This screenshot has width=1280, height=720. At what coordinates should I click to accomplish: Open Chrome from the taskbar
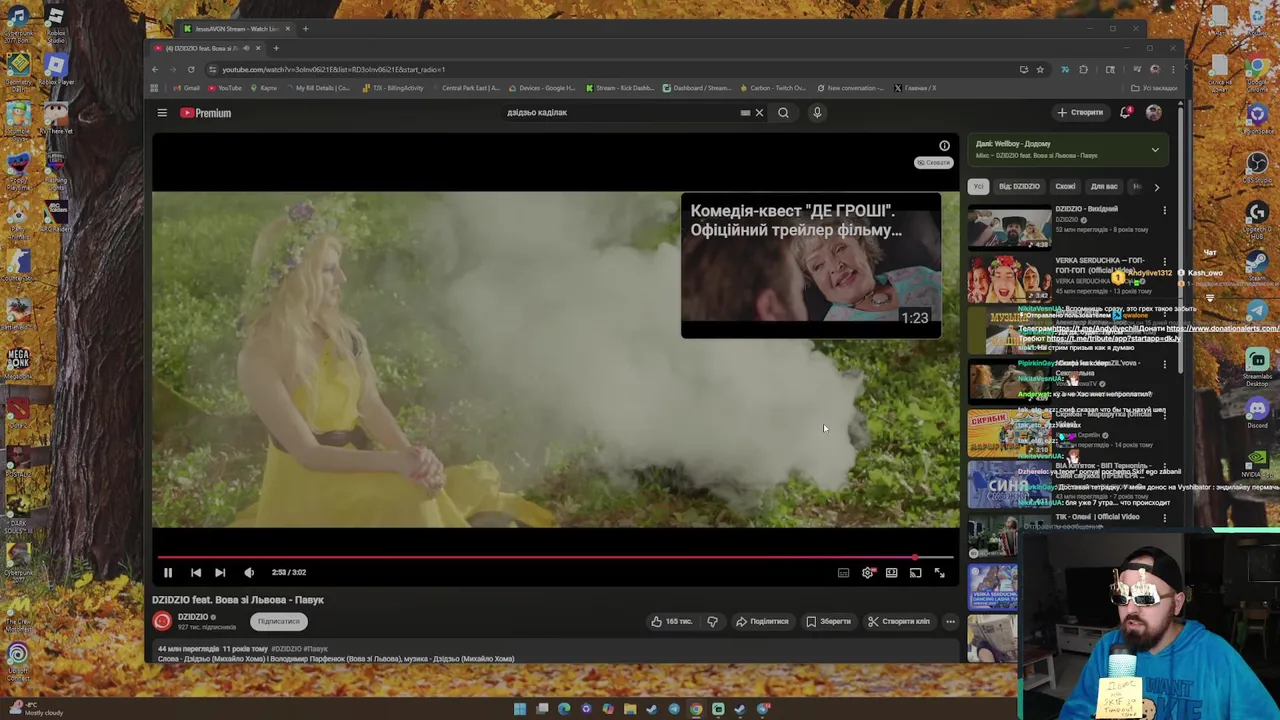point(696,709)
